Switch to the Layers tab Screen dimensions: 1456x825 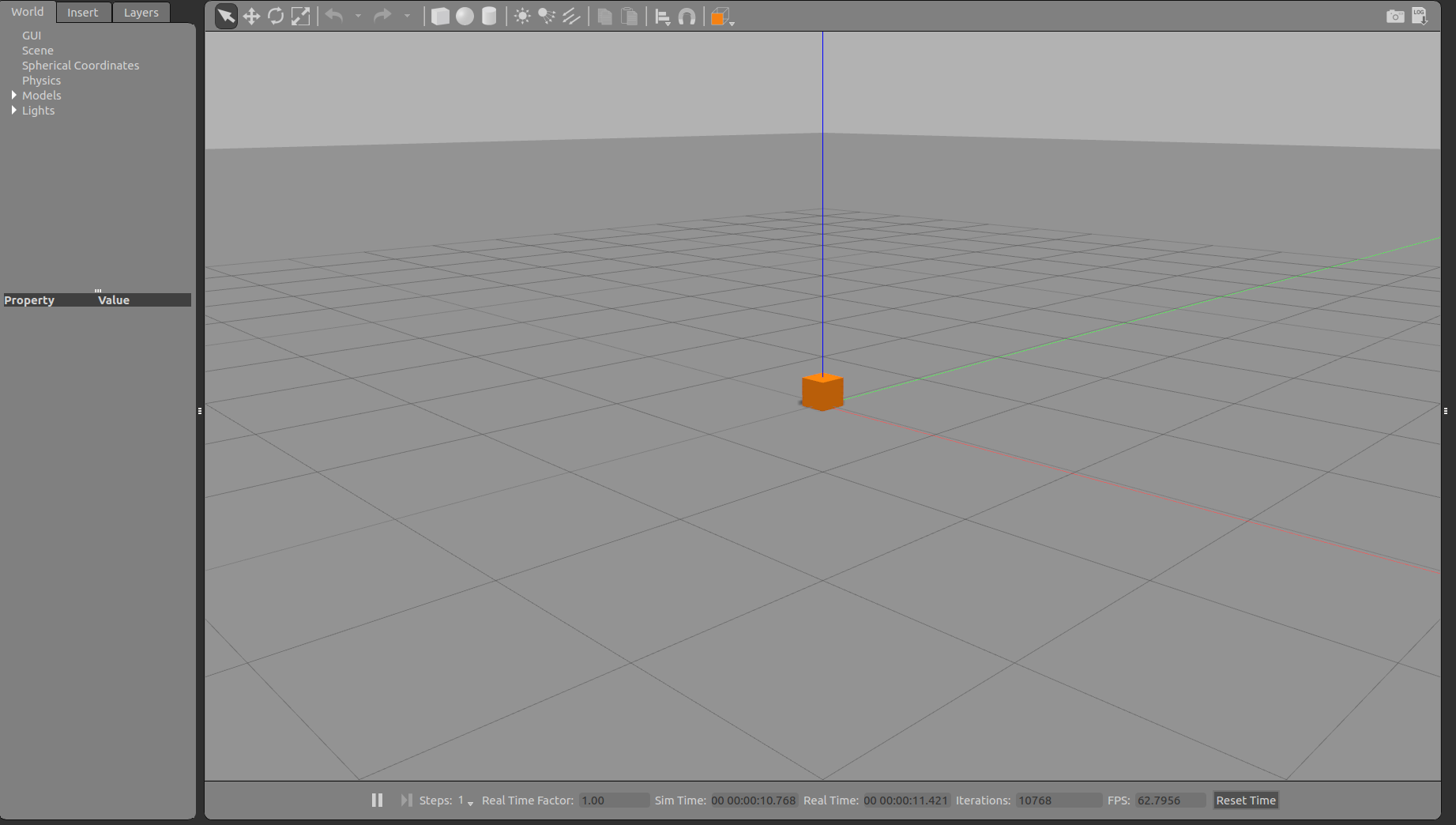[x=141, y=13]
